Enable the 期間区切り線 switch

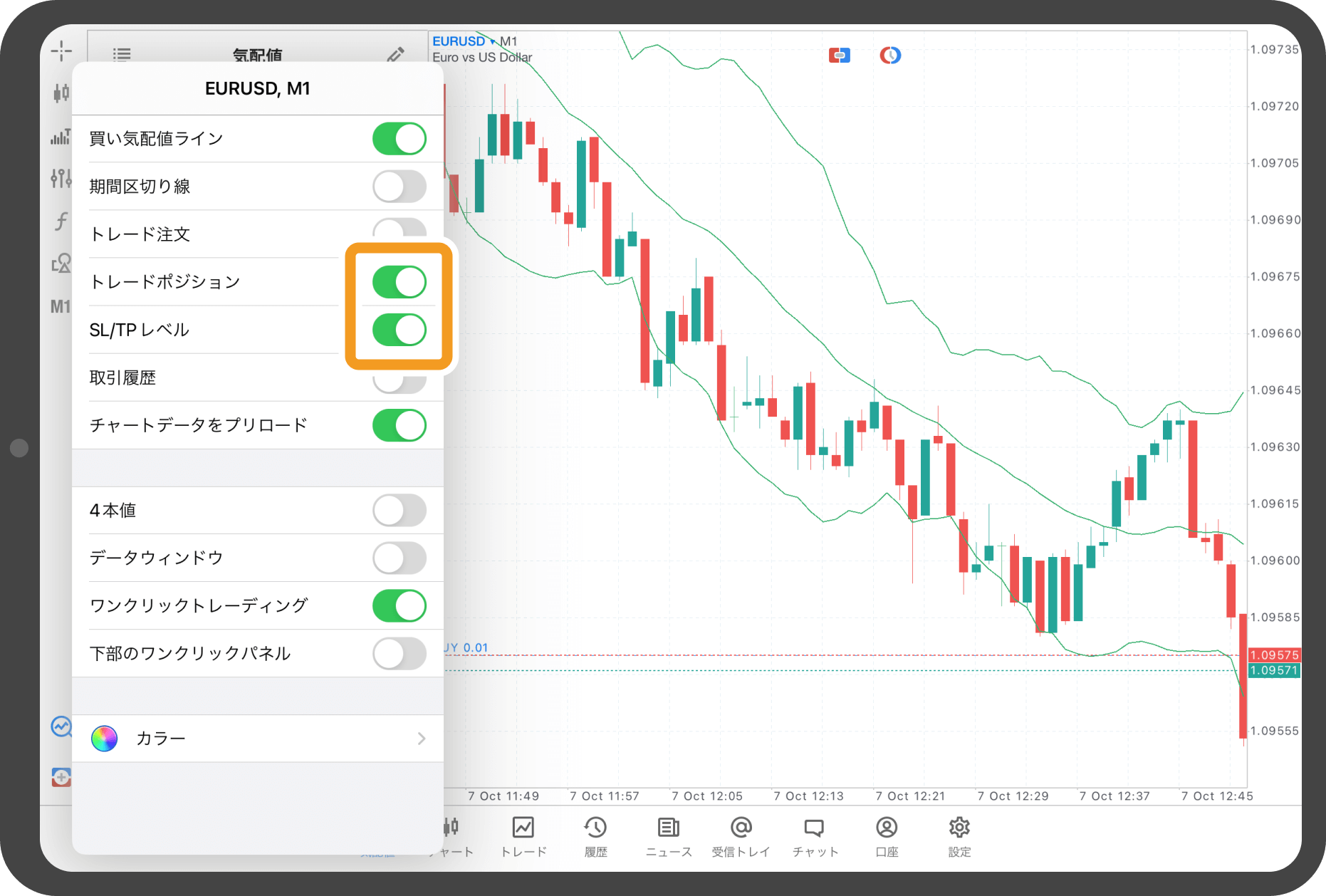pos(399,187)
